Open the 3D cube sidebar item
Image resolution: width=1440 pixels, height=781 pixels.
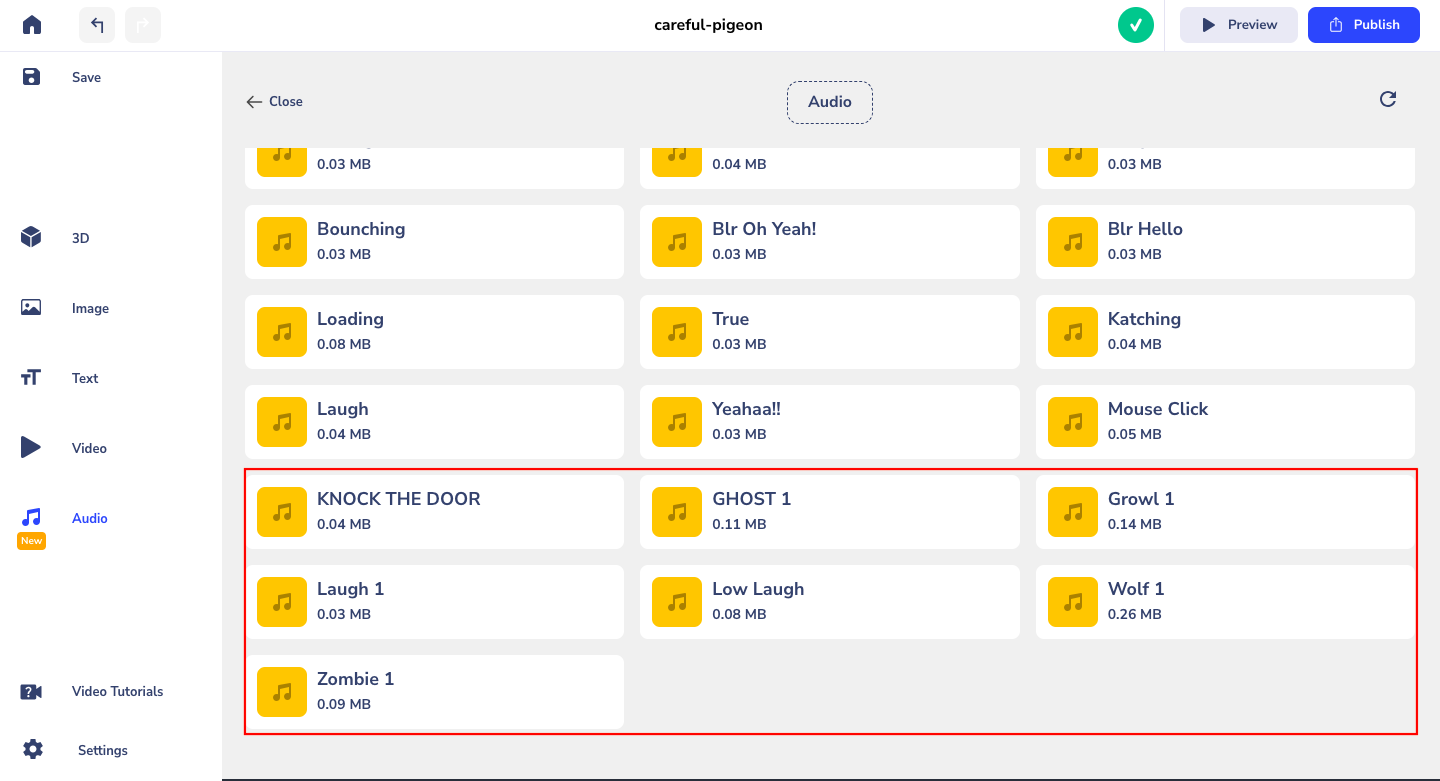coord(32,238)
